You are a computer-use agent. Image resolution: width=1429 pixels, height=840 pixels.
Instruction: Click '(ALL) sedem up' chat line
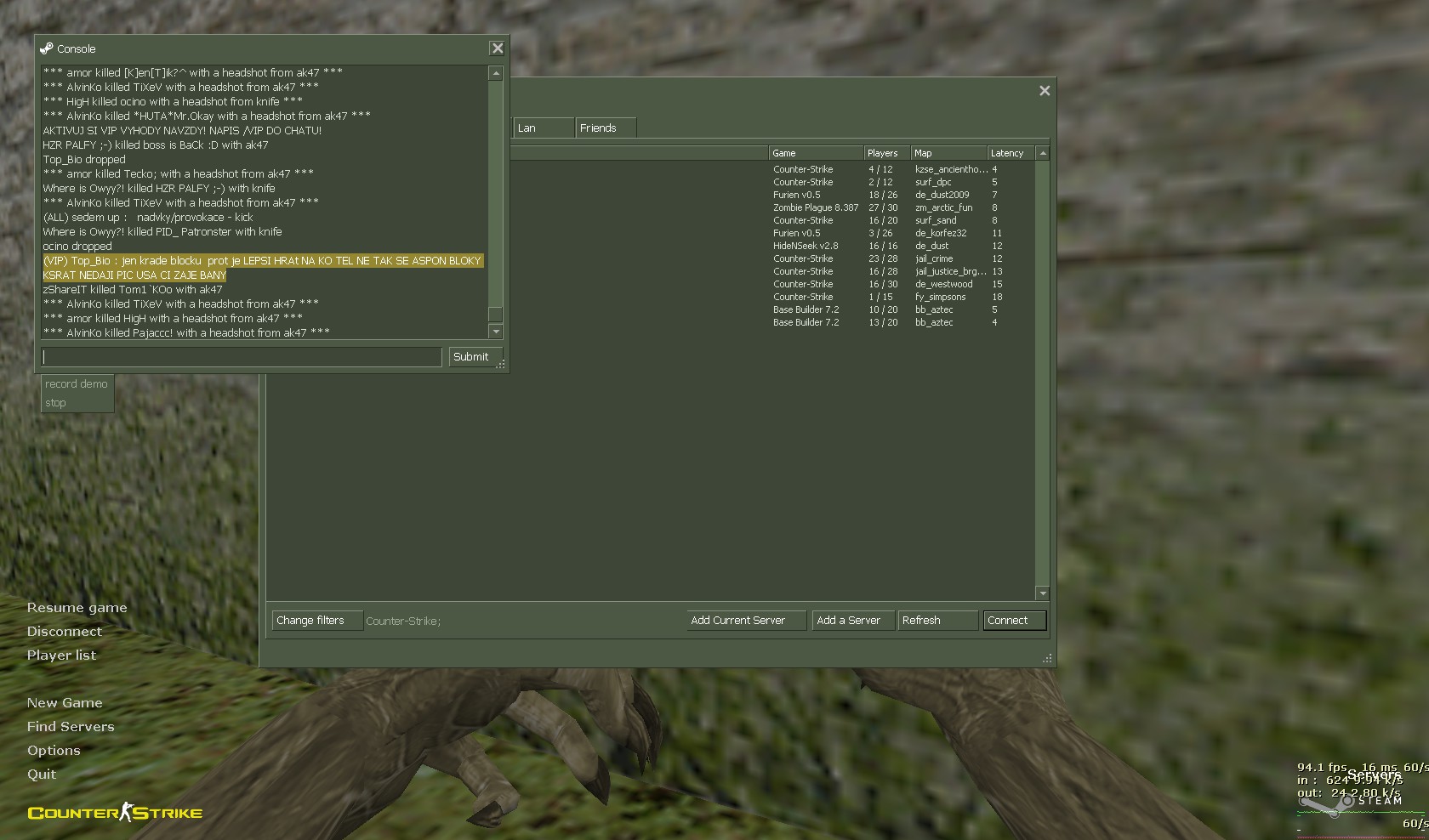pos(148,218)
